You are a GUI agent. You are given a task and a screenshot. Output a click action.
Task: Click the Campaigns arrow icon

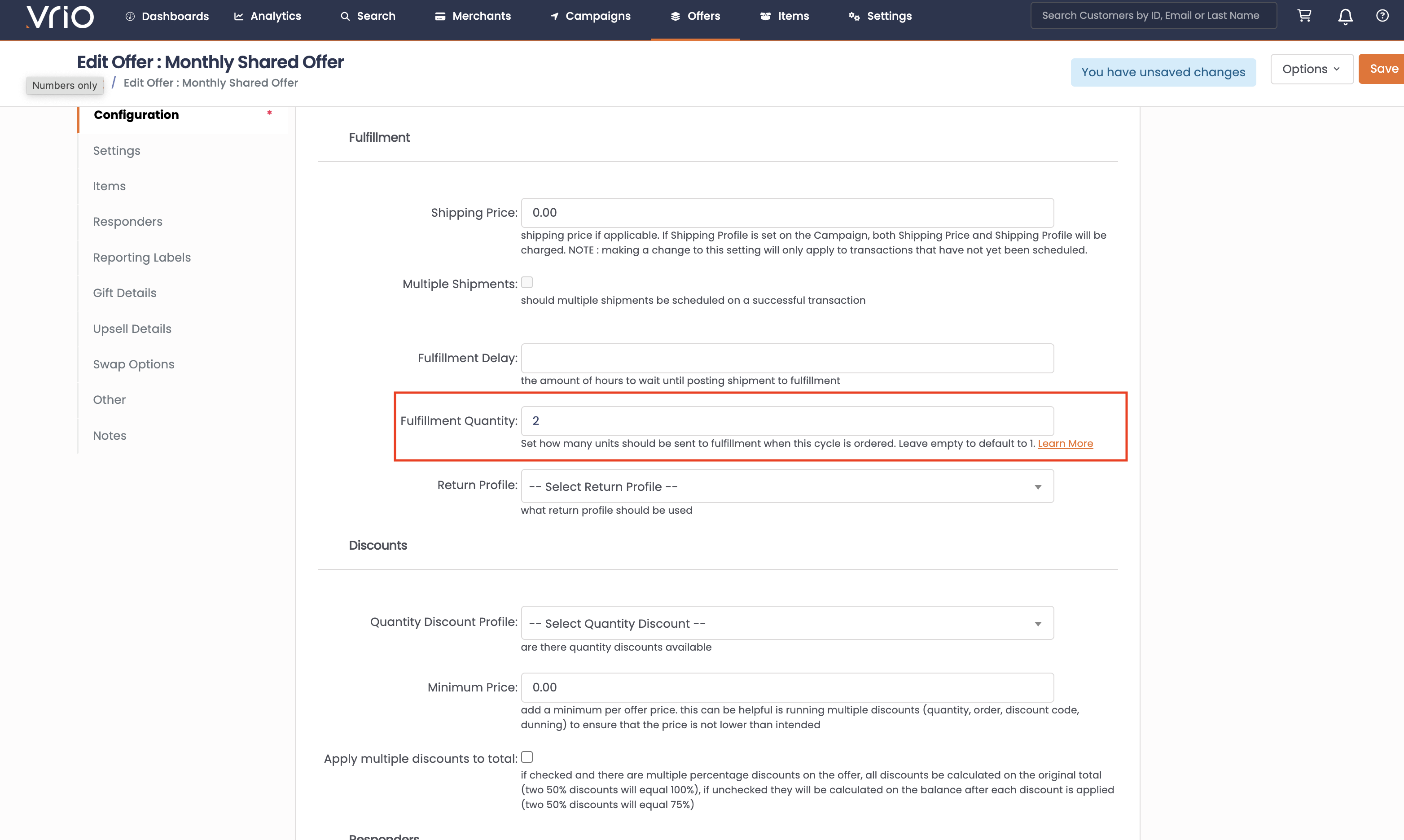click(555, 17)
